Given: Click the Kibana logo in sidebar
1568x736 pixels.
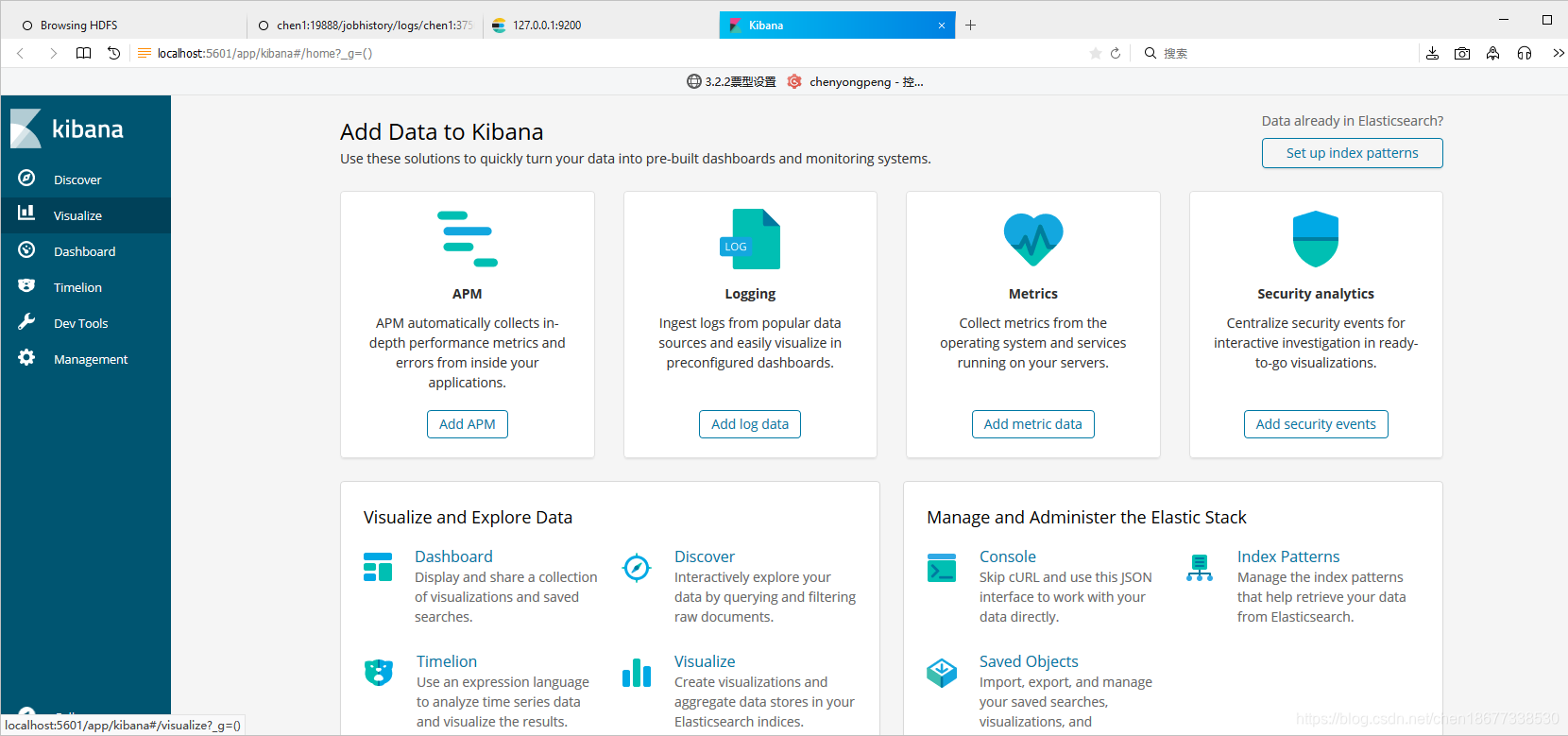Looking at the screenshot, I should tap(67, 128).
